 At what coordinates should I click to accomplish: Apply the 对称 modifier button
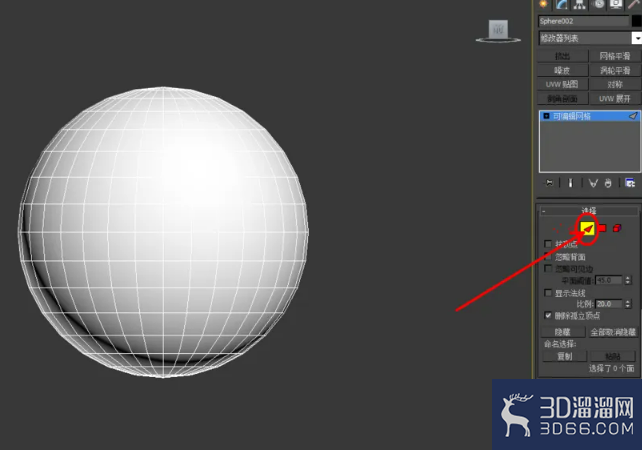[x=615, y=84]
